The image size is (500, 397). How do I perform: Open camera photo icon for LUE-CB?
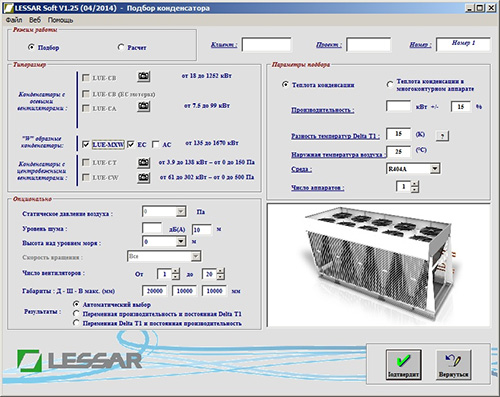[x=144, y=77]
